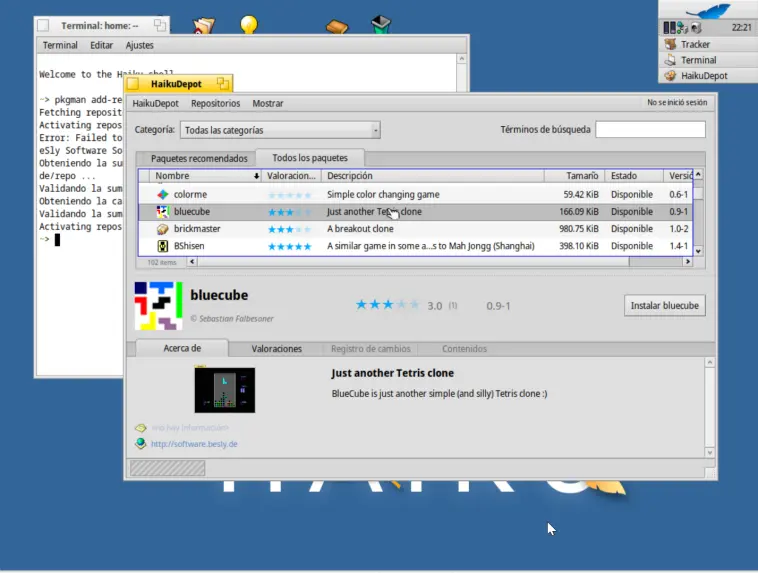This screenshot has height=573, width=758.
Task: Click the HaikuDepot window zoom button
Action: tap(222, 84)
